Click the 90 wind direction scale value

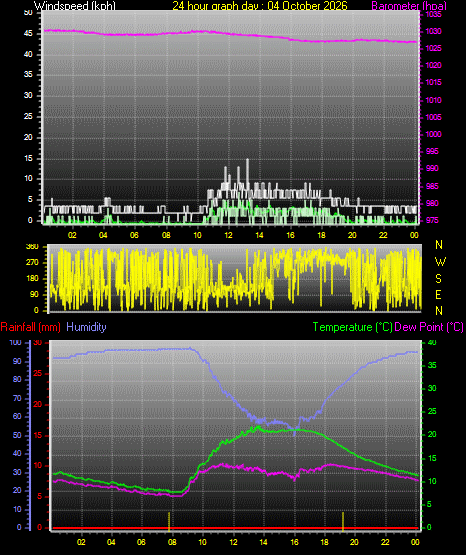(x=34, y=294)
